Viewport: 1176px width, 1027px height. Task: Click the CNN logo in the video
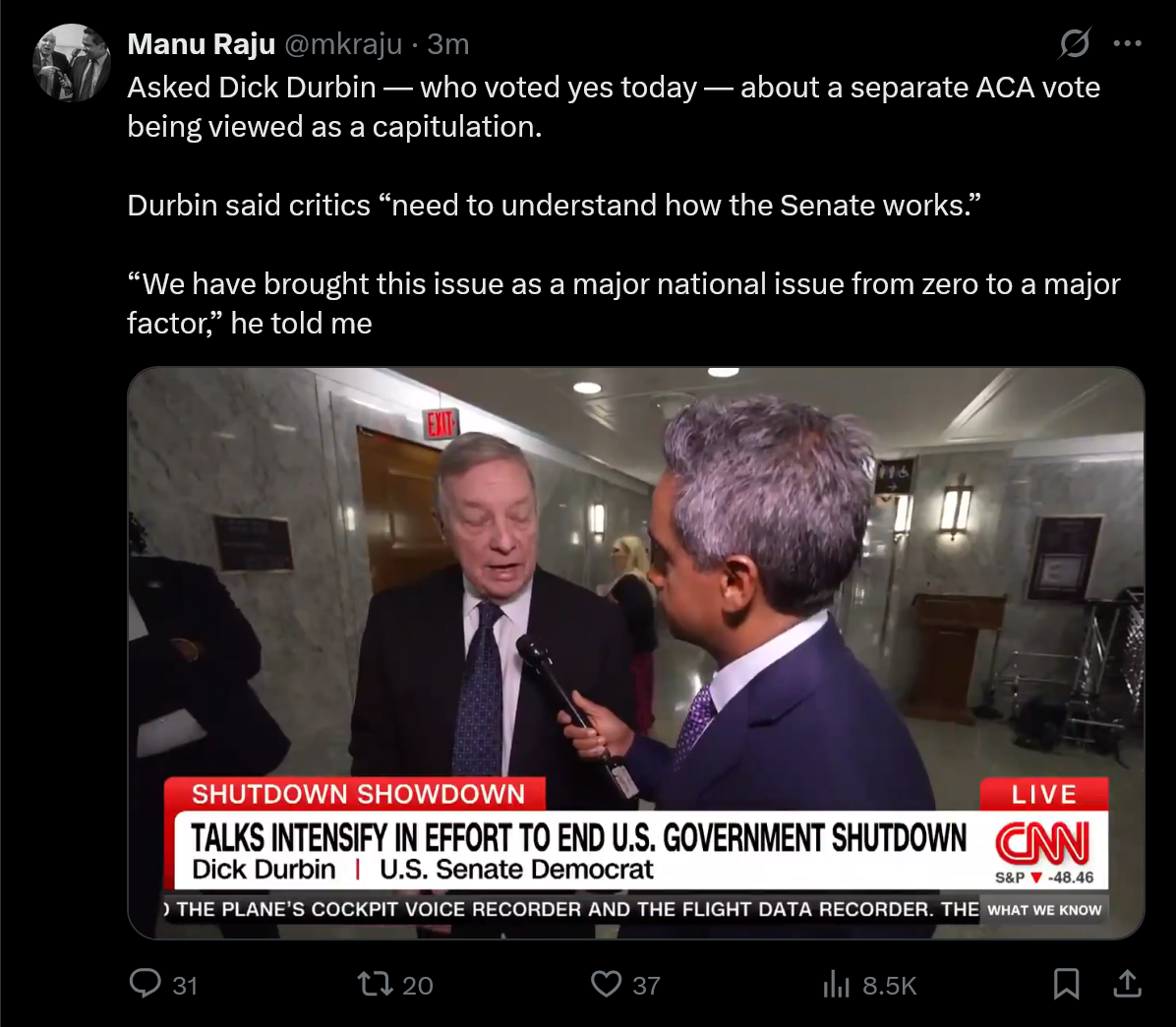click(x=1042, y=842)
